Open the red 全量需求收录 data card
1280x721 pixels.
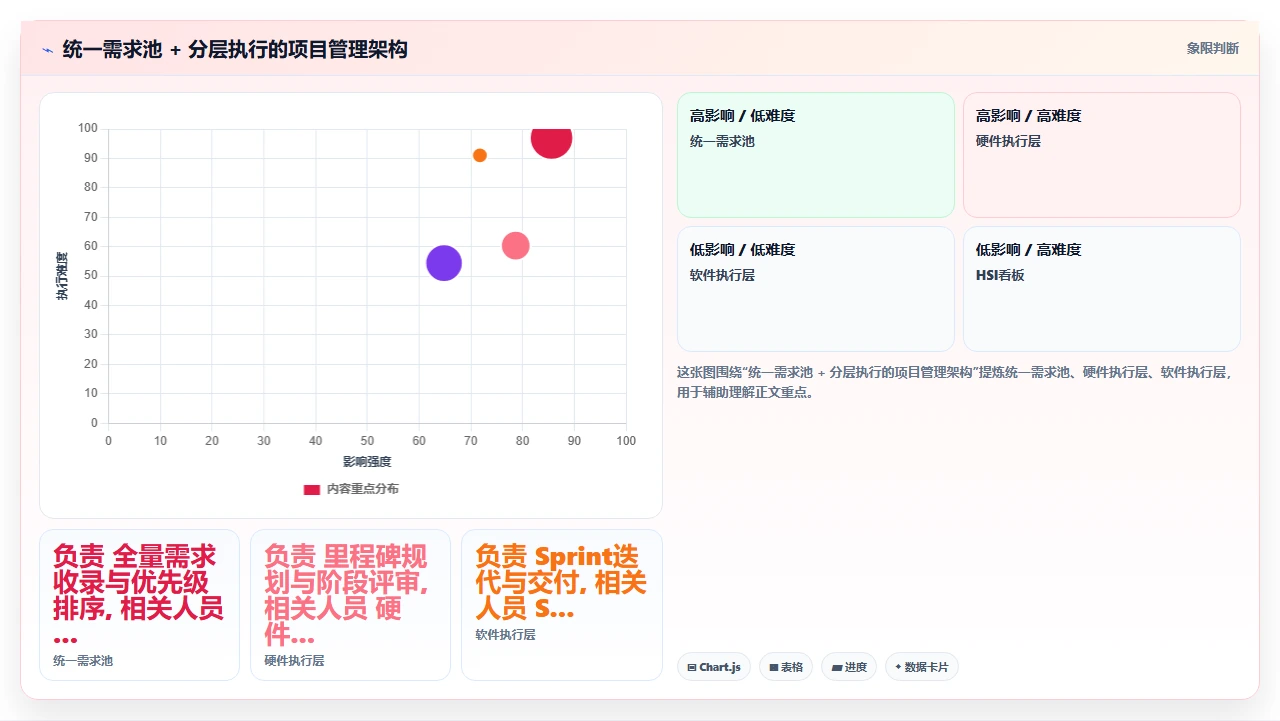pyautogui.click(x=139, y=605)
